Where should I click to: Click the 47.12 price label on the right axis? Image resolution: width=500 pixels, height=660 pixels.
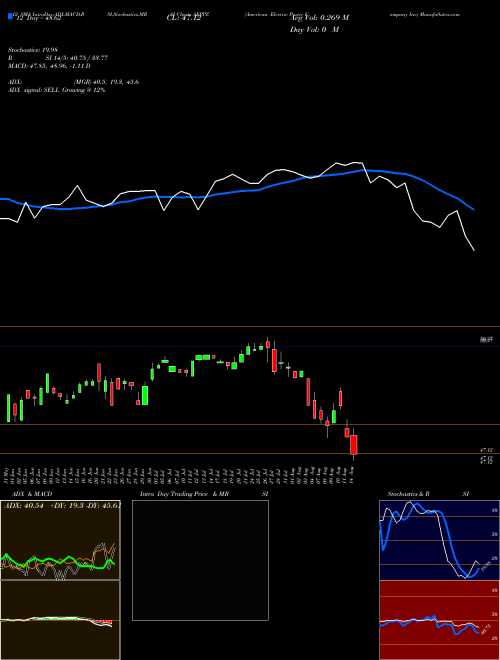pos(487,450)
